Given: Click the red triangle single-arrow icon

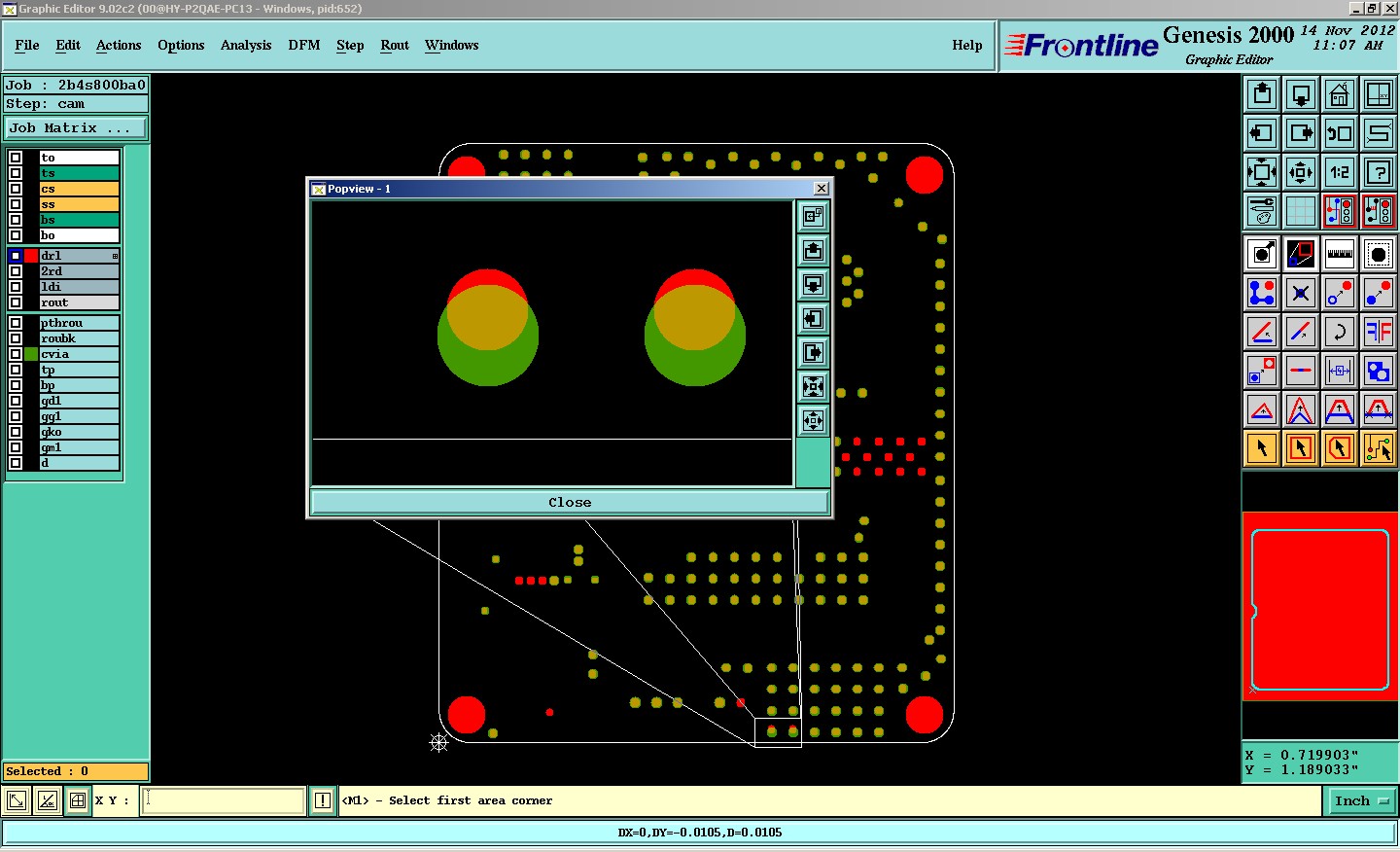Looking at the screenshot, I should click(x=1262, y=409).
